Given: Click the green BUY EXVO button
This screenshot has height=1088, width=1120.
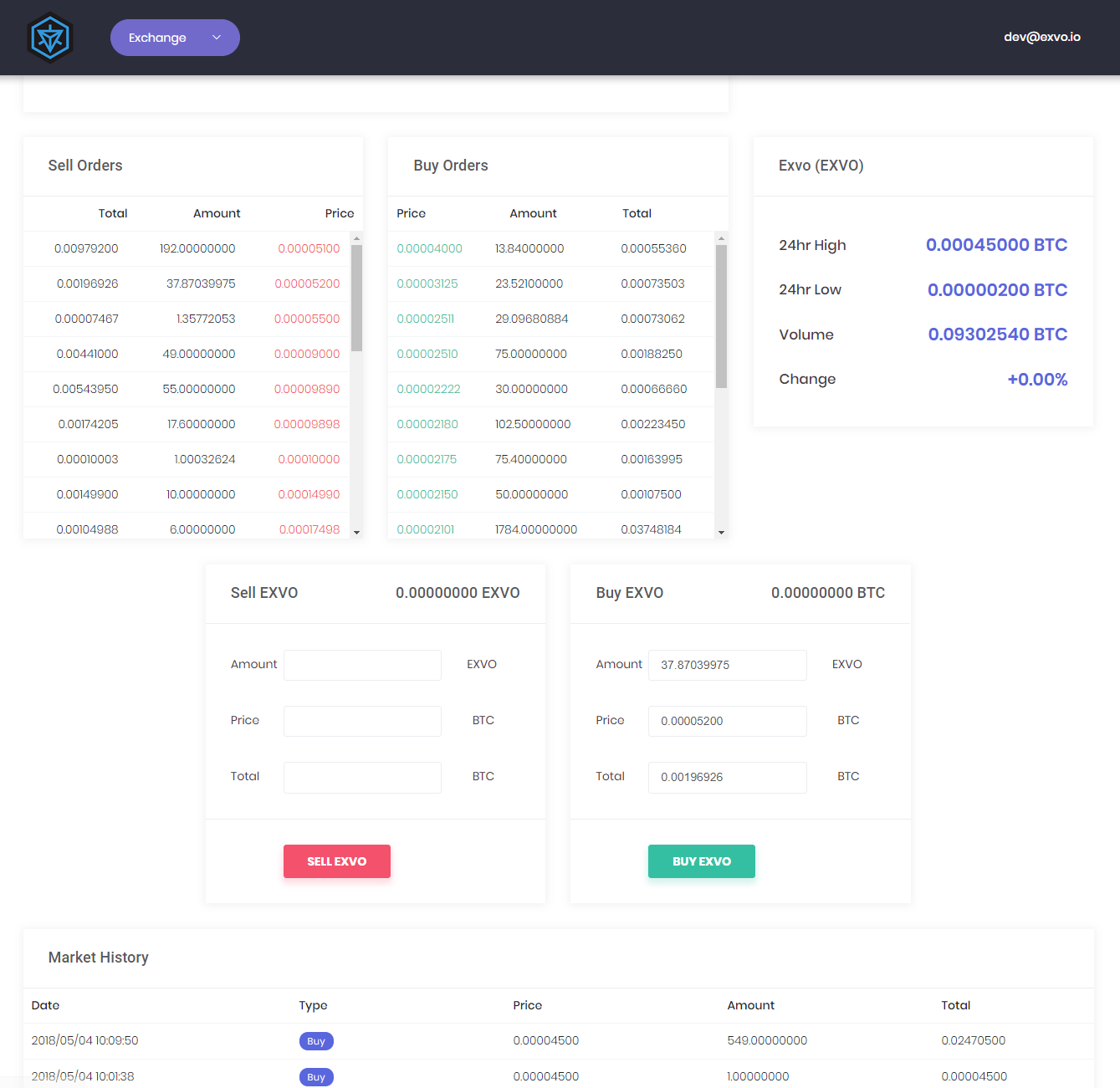Looking at the screenshot, I should pos(702,861).
